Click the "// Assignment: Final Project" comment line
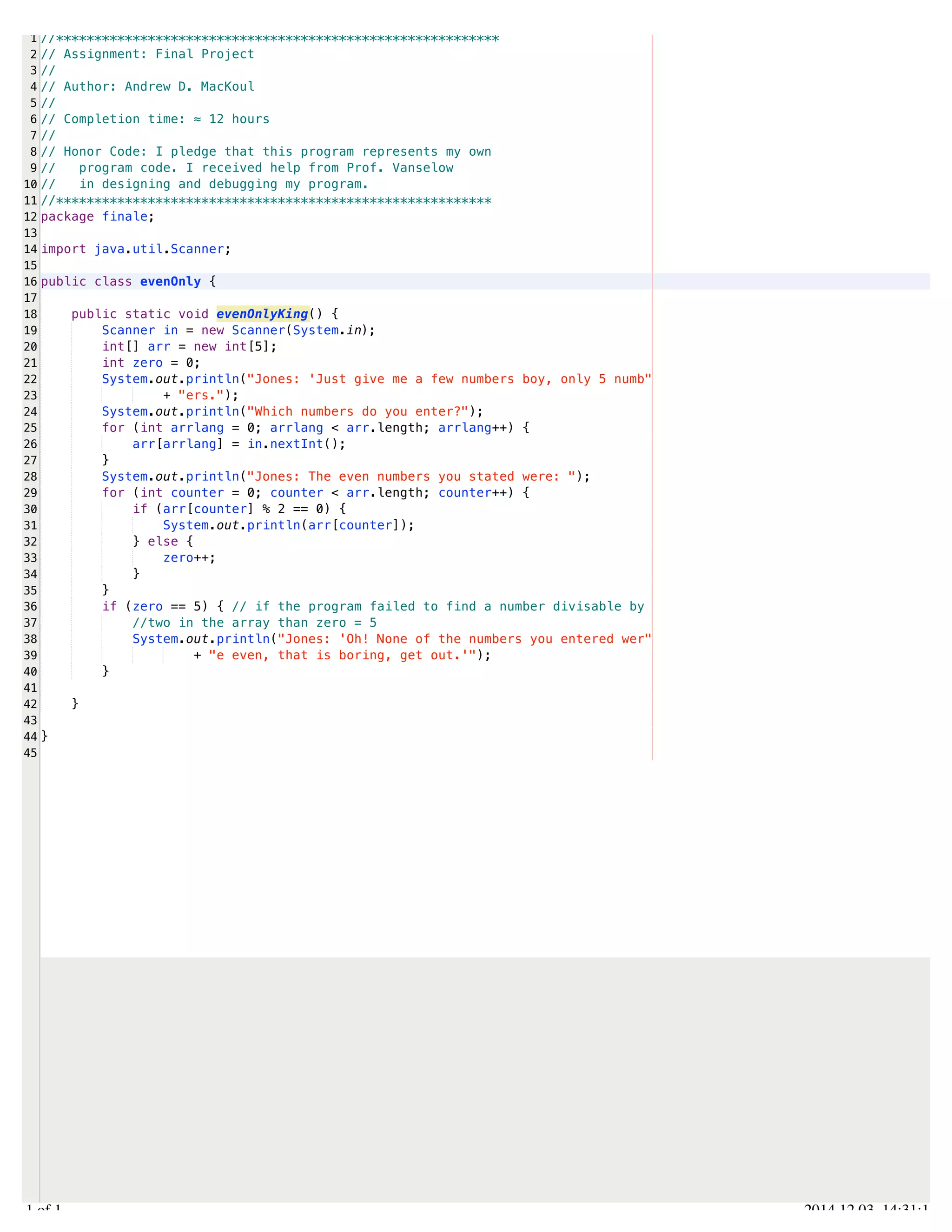 148,54
